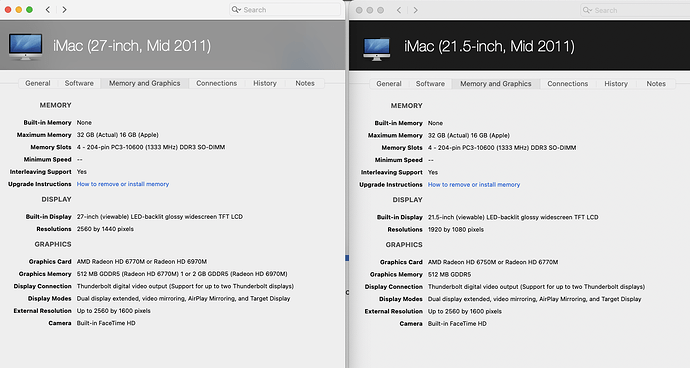The height and width of the screenshot is (368, 690).
Task: Go forward in the 27-inch iMac window
Action: (64, 10)
